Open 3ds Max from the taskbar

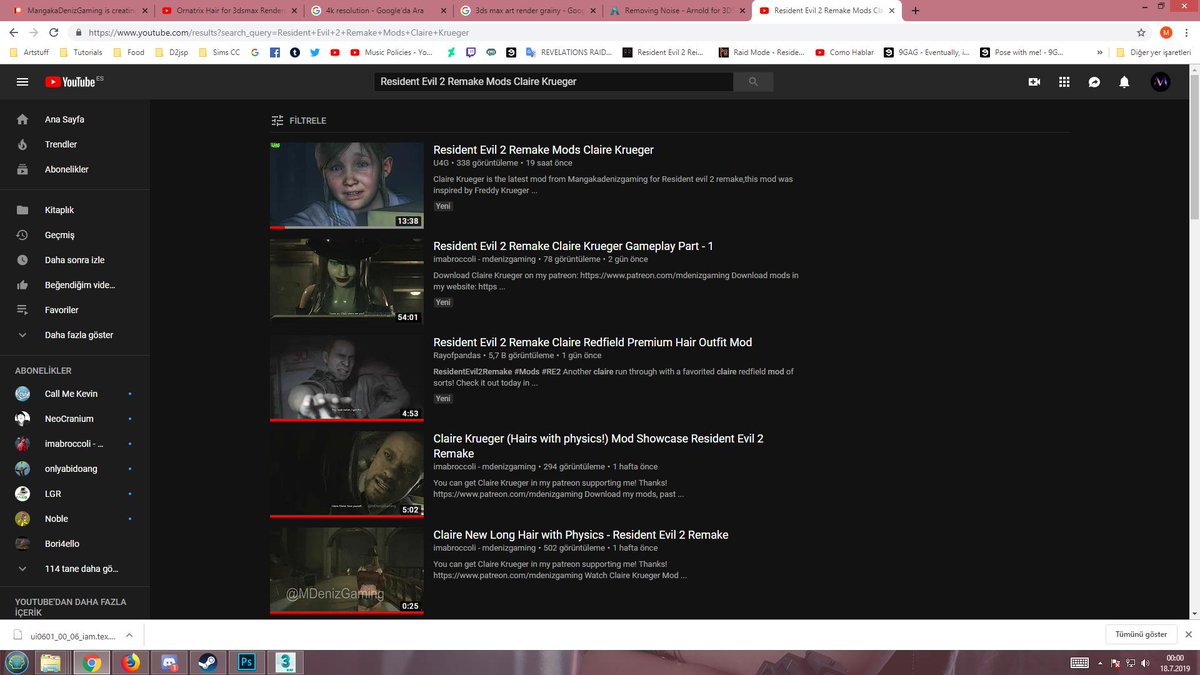285,662
